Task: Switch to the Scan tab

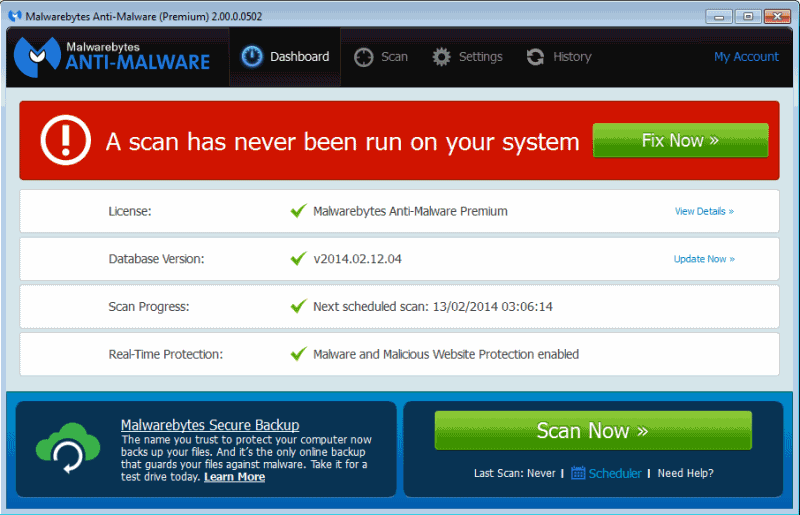Action: (381, 57)
